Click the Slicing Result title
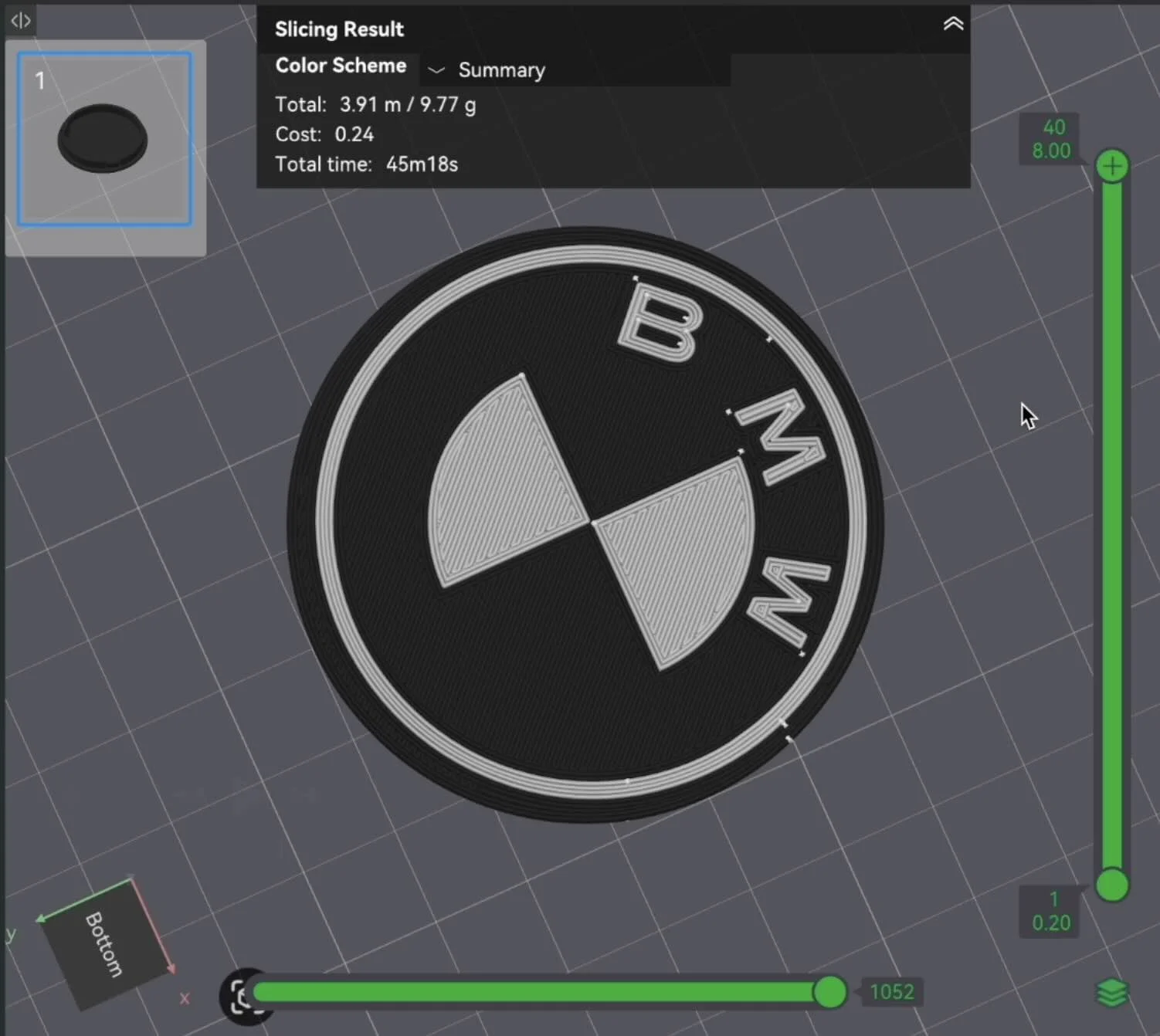This screenshot has width=1160, height=1036. click(339, 29)
